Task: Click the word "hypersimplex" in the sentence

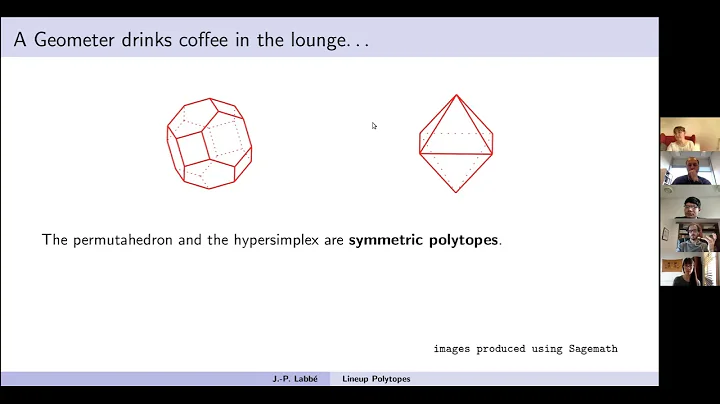Action: click(276, 240)
